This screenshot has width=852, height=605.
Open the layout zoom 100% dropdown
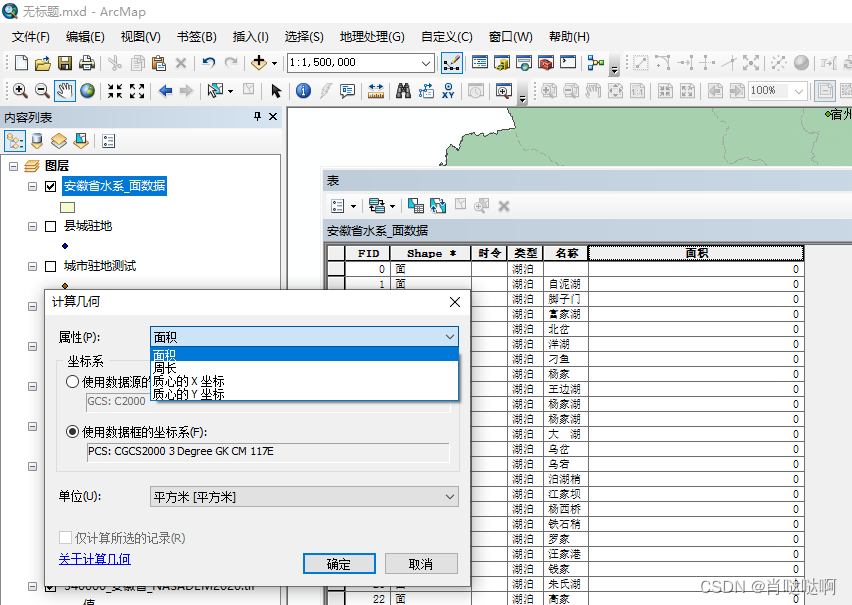pyautogui.click(x=798, y=91)
